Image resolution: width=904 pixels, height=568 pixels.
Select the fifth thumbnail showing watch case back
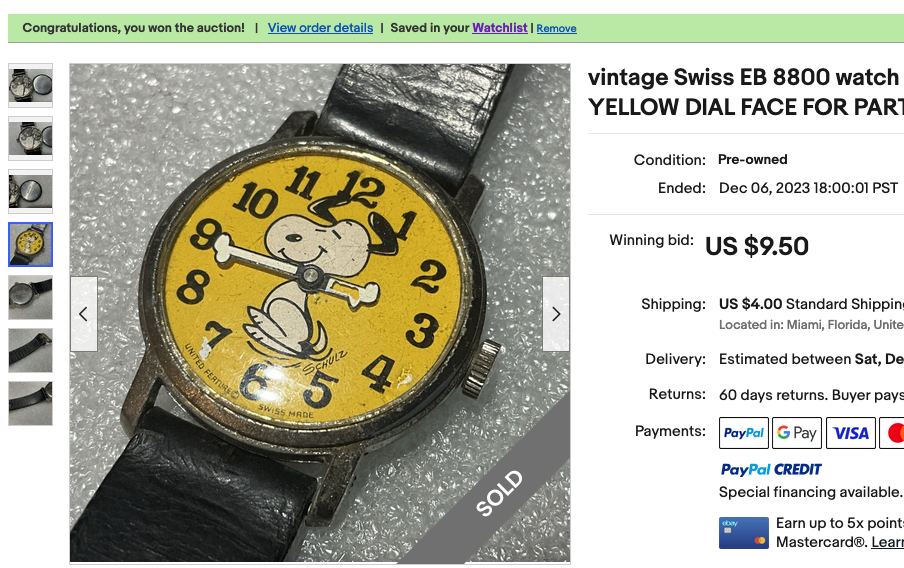click(x=31, y=298)
